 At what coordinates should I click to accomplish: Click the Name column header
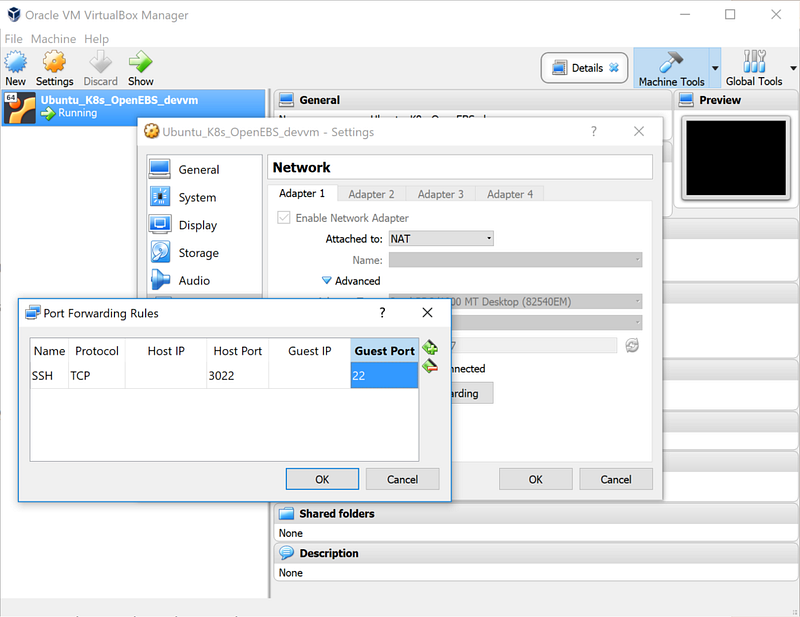(49, 351)
